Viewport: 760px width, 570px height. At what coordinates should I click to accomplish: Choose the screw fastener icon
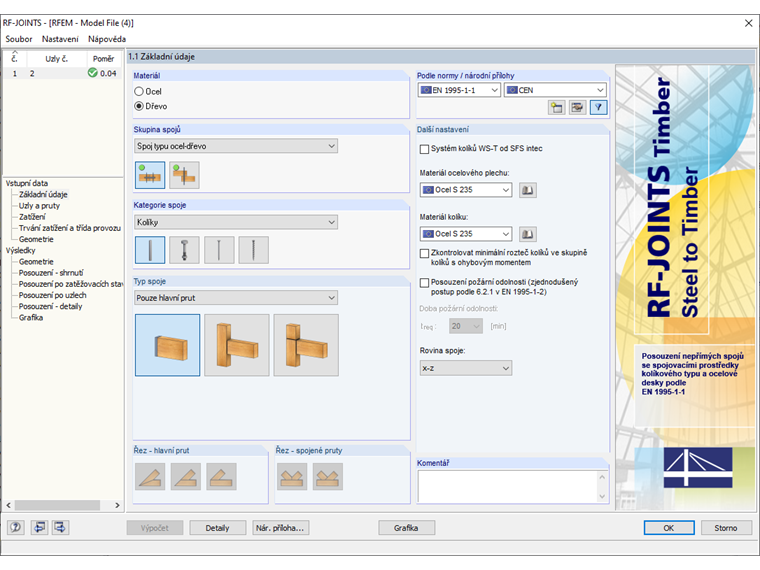253,250
